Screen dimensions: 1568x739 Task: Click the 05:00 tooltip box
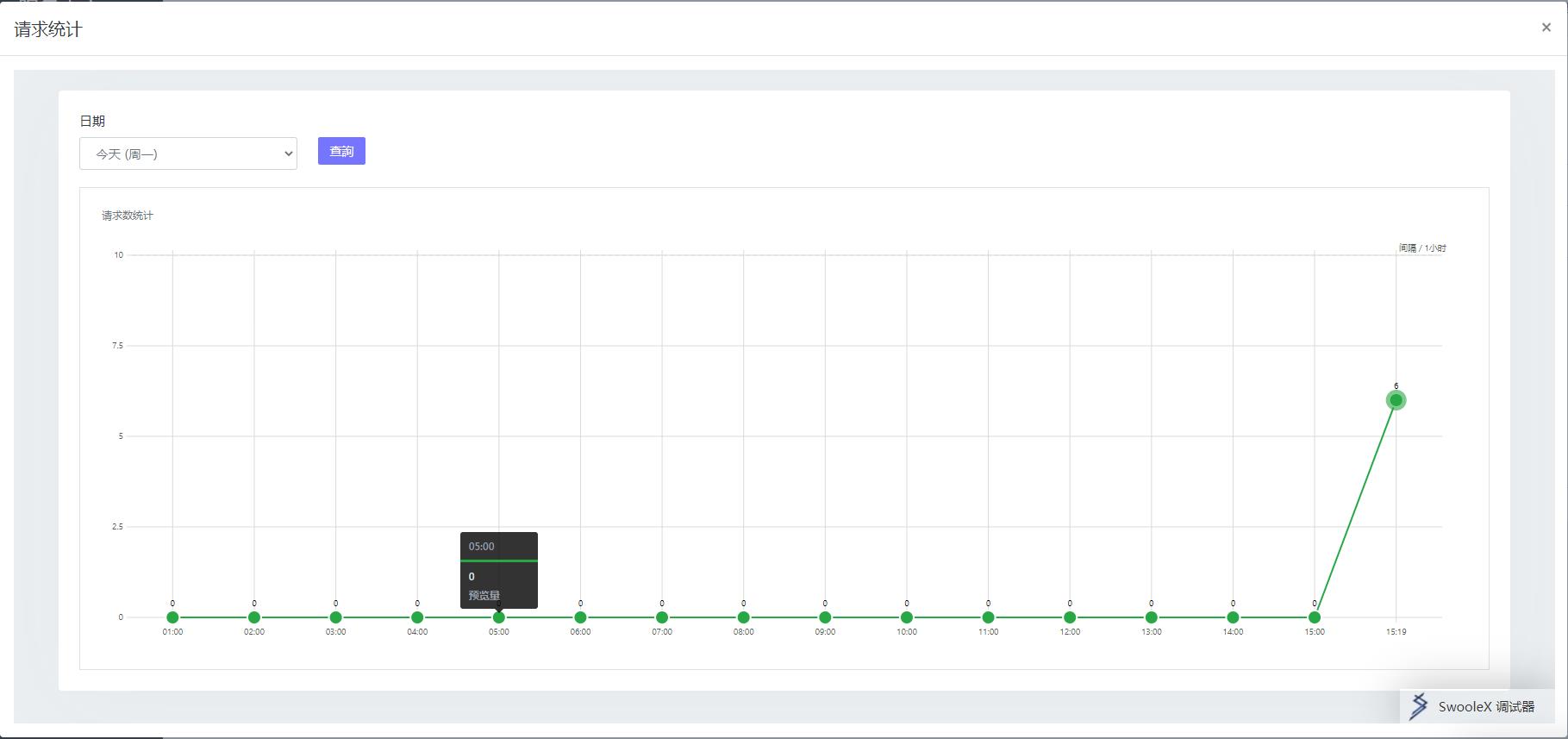[x=499, y=570]
